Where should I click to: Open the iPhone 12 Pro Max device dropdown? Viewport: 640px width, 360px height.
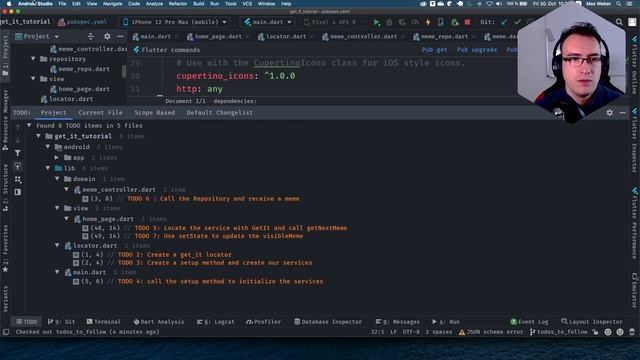coord(175,22)
